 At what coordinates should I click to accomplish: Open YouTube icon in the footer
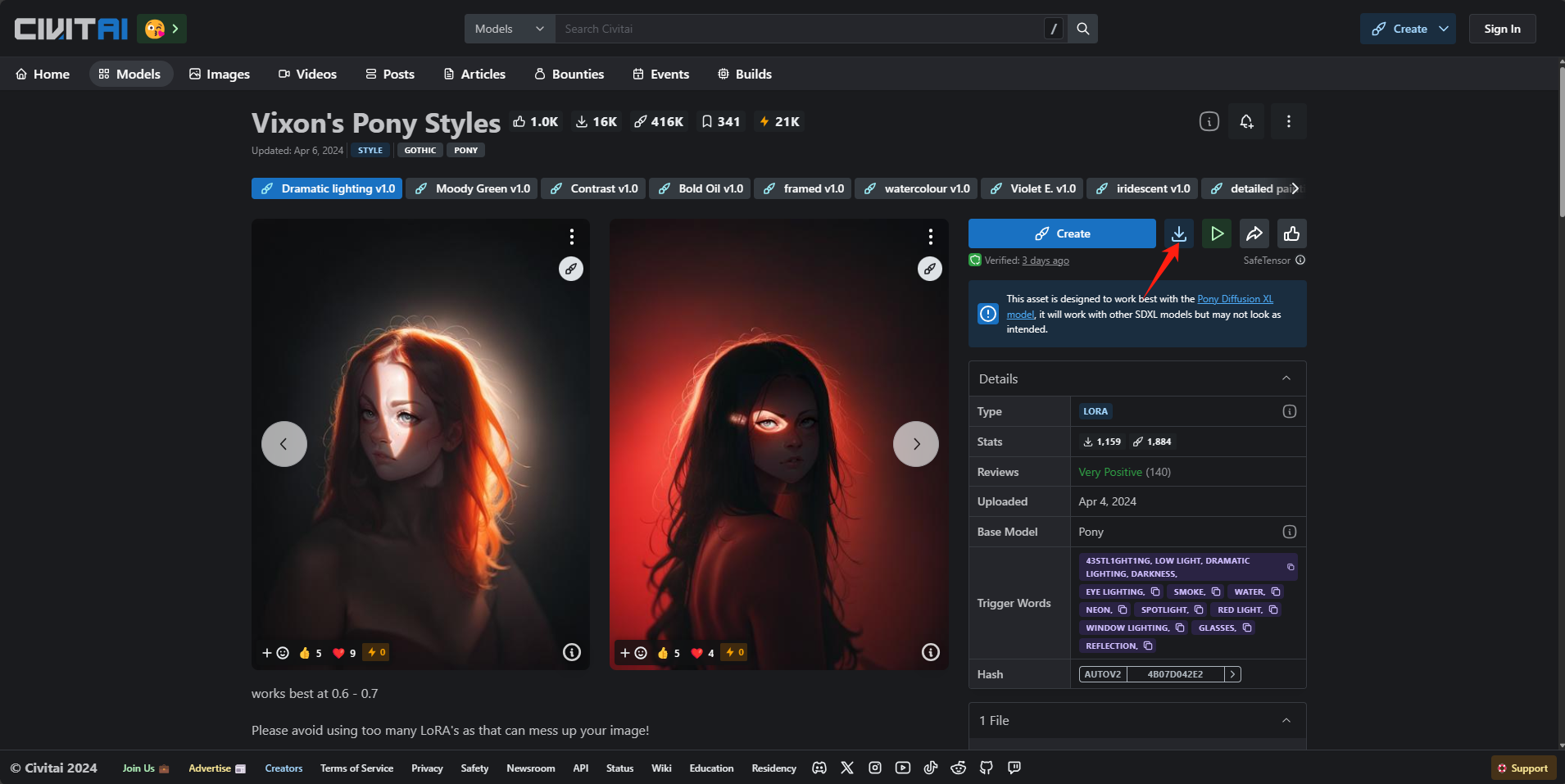click(x=903, y=768)
